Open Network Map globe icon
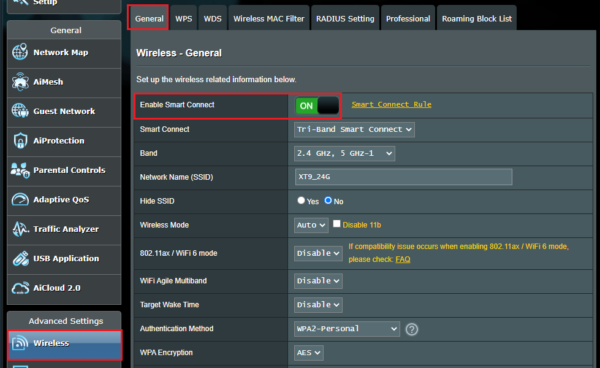The height and width of the screenshot is (368, 600). [20, 52]
